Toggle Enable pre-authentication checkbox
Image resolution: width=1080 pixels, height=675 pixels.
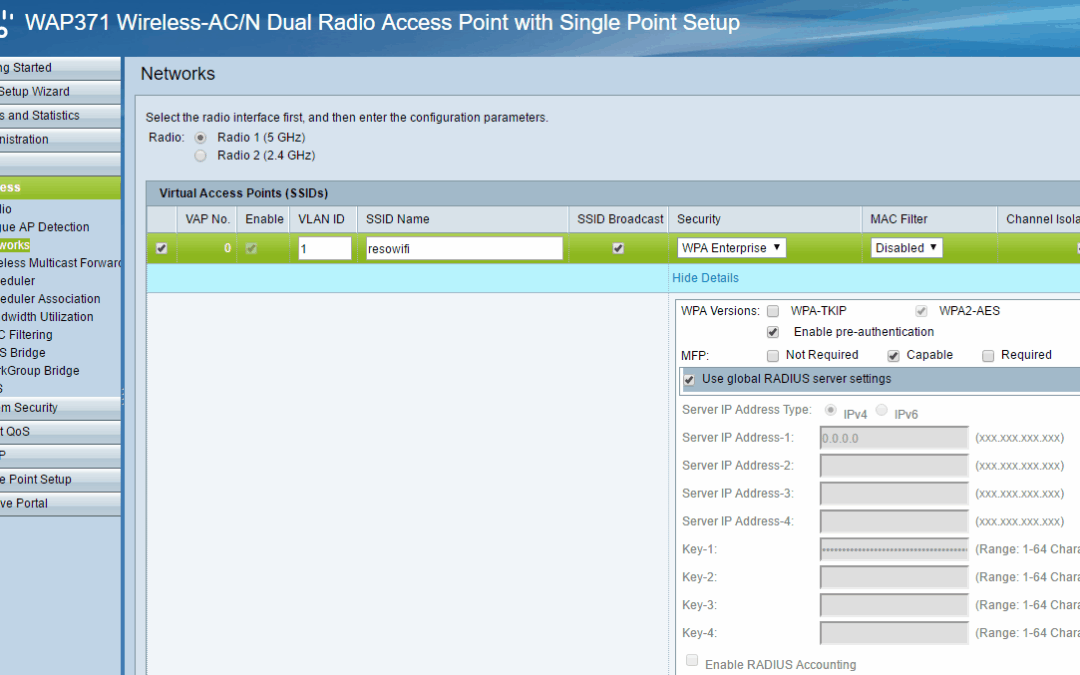[773, 333]
